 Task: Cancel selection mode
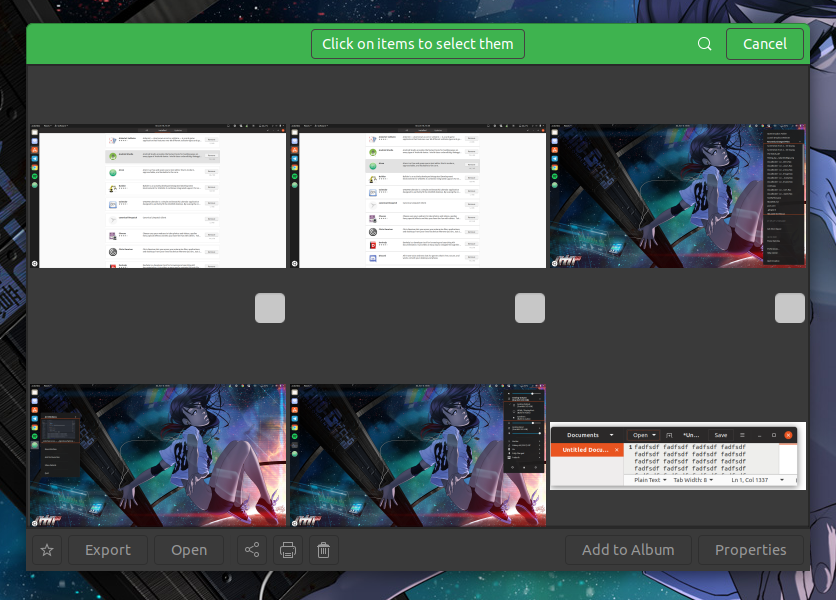click(x=765, y=44)
